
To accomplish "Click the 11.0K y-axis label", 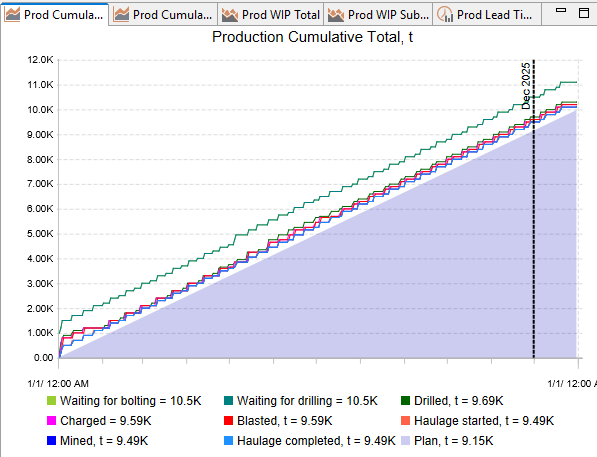I will click(x=40, y=85).
